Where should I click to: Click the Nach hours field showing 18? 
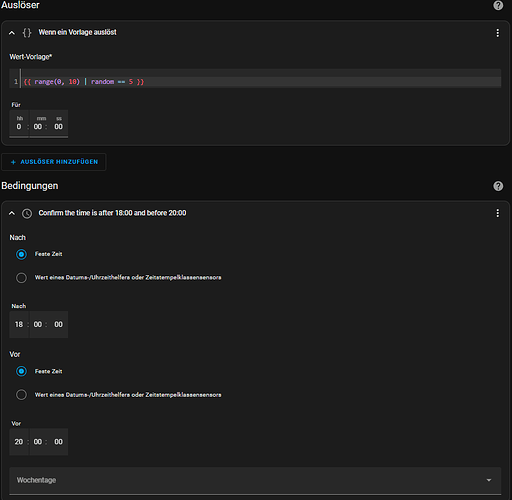tap(19, 325)
